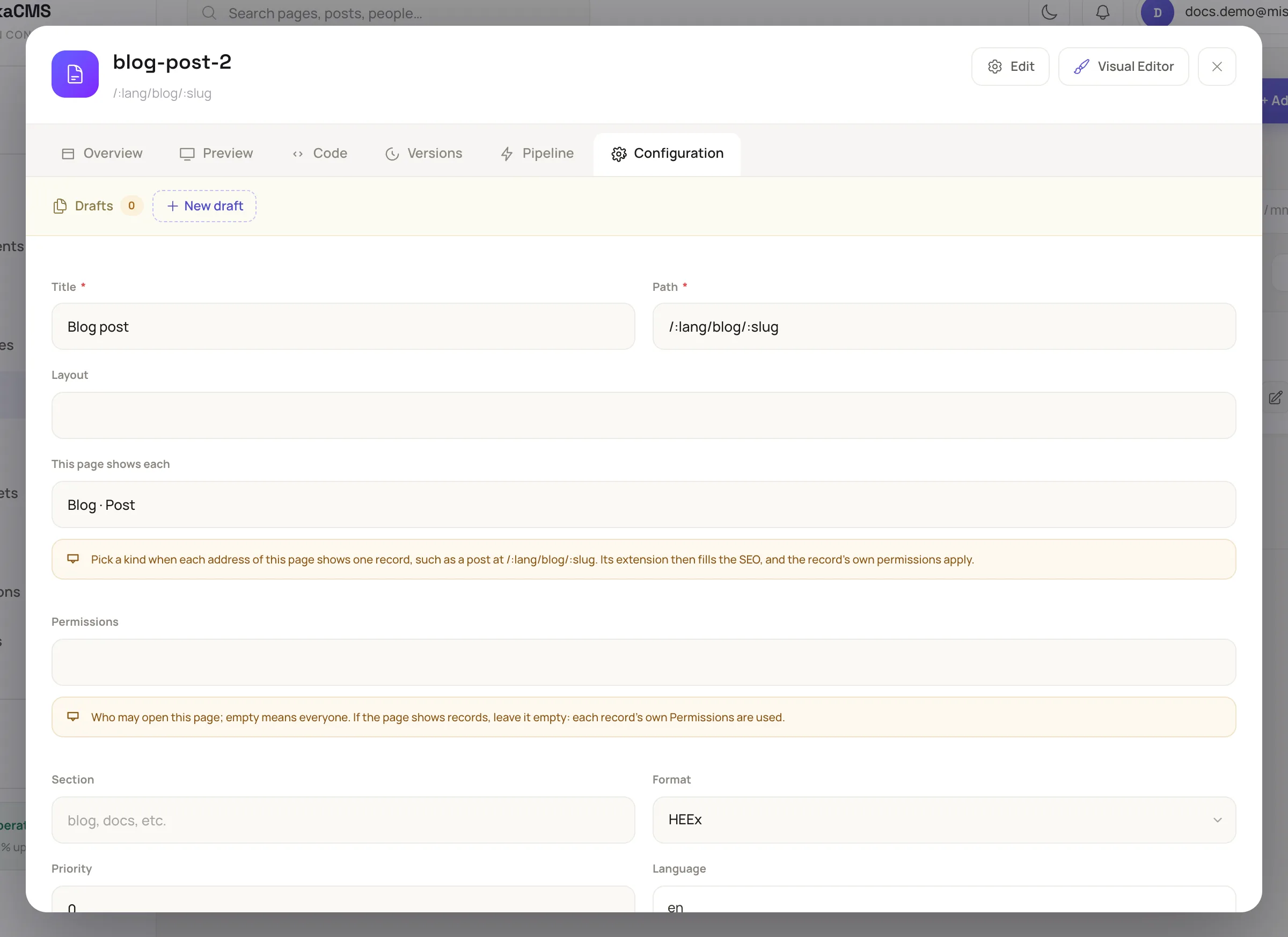Focus the search pages, posts, people box
The image size is (1288, 937).
coord(389,12)
